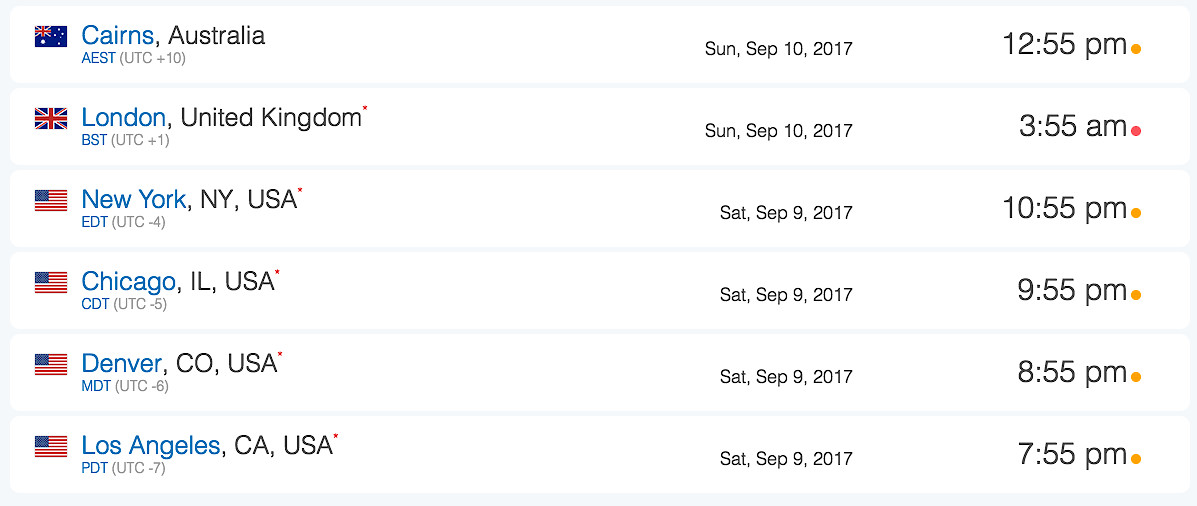Click the US flag next to Los Angeles
The width and height of the screenshot is (1197, 506).
click(51, 447)
